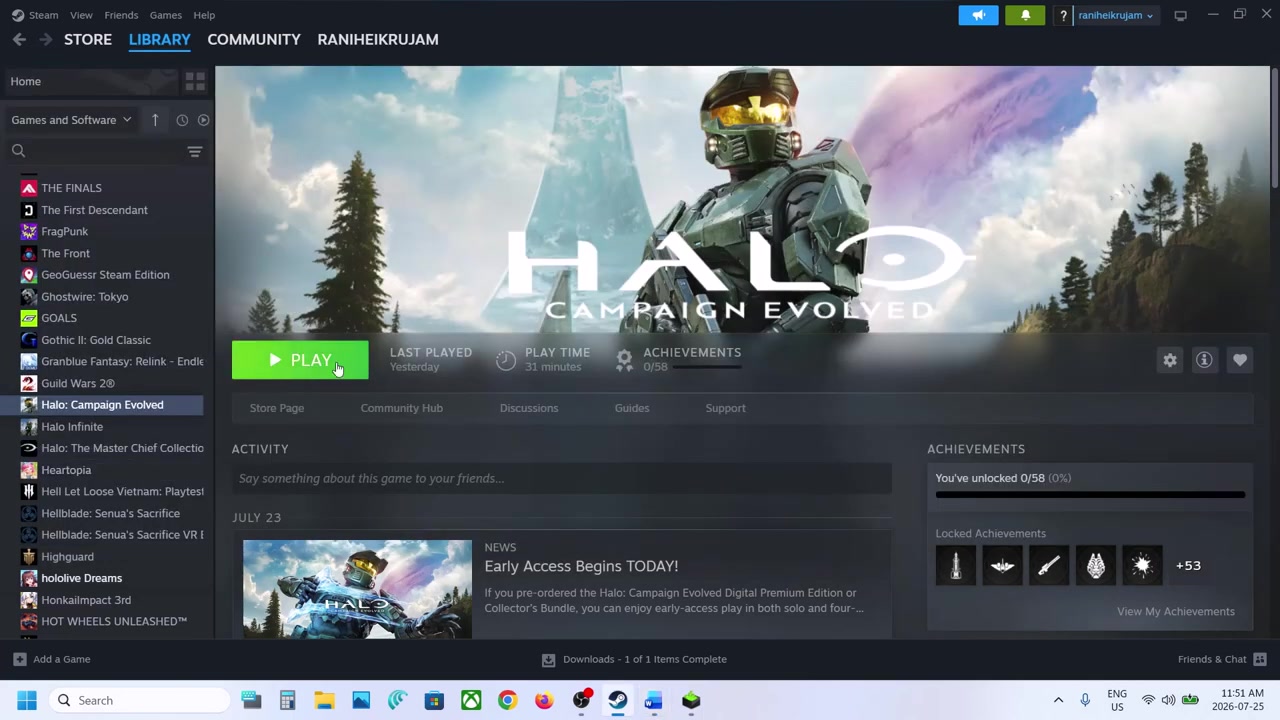This screenshot has height=720, width=1280.
Task: Switch to Big Picture mode monitor icon
Action: pos(1180,15)
